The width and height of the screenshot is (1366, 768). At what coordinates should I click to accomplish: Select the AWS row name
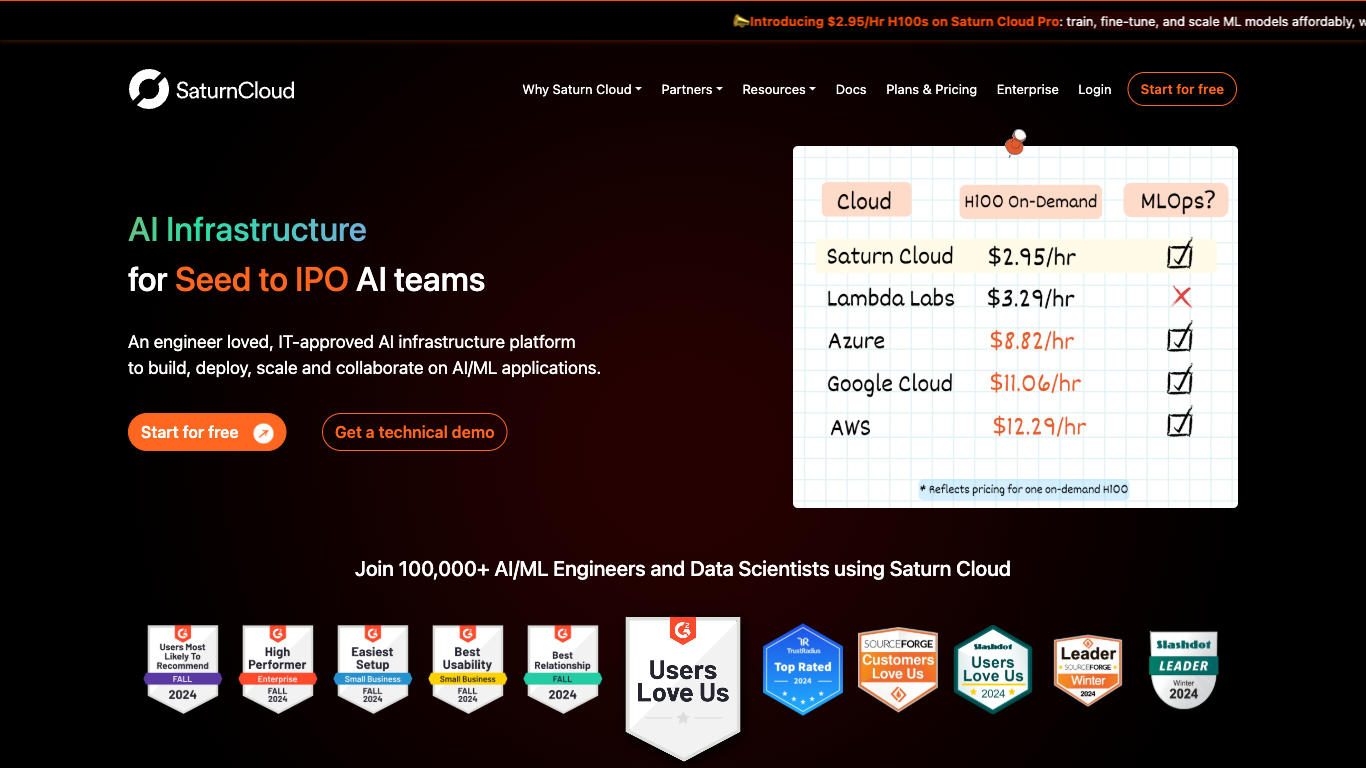click(851, 428)
